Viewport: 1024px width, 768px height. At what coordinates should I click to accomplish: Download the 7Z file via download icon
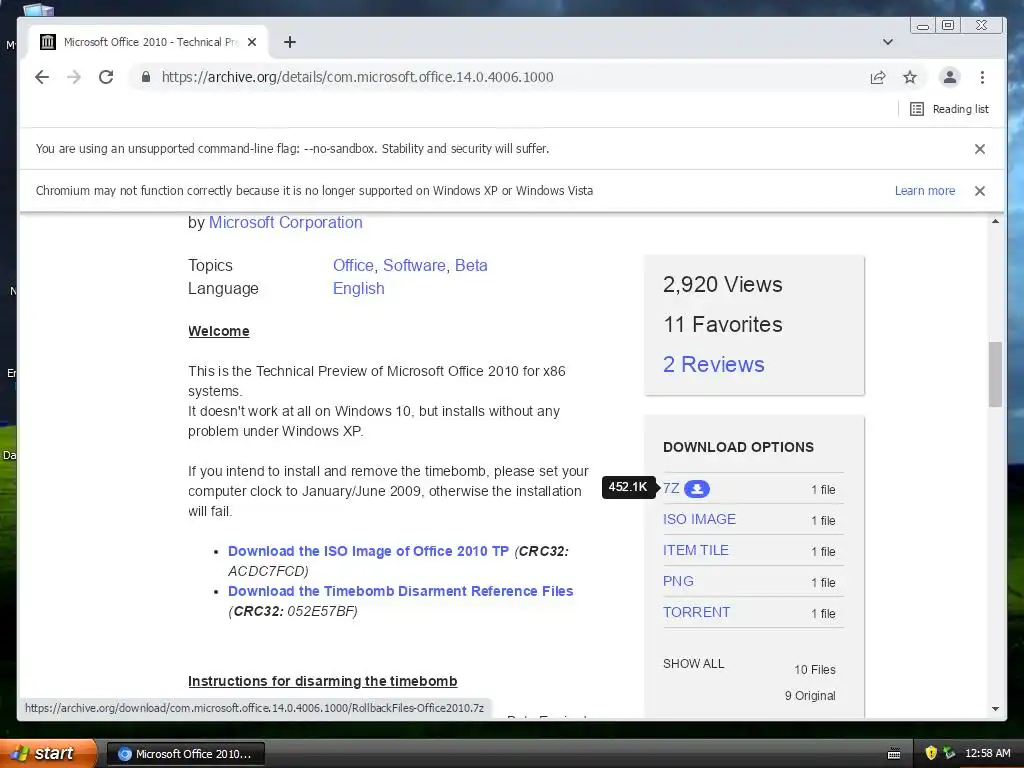click(x=697, y=488)
